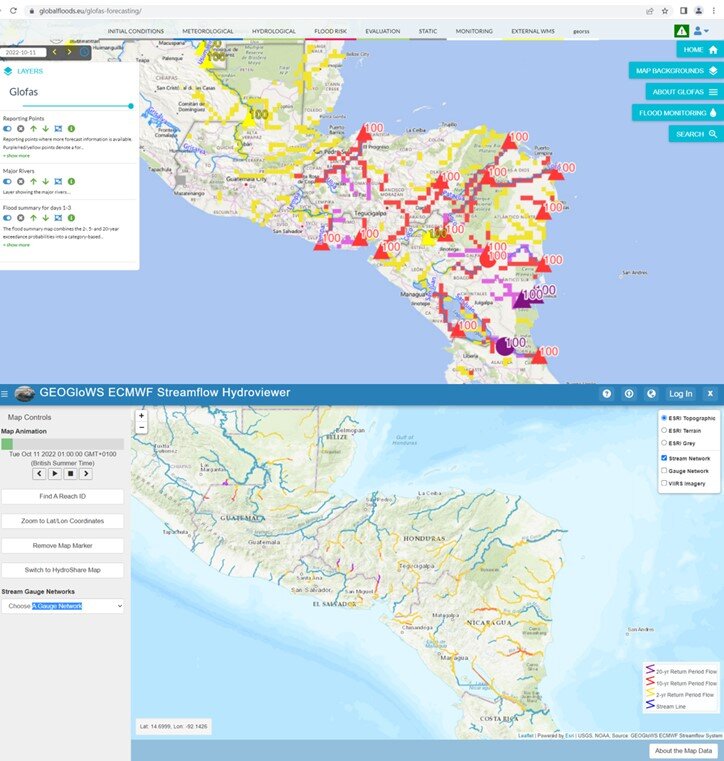Enable the Gauge Network checkbox
Image resolution: width=724 pixels, height=761 pixels.
point(664,470)
